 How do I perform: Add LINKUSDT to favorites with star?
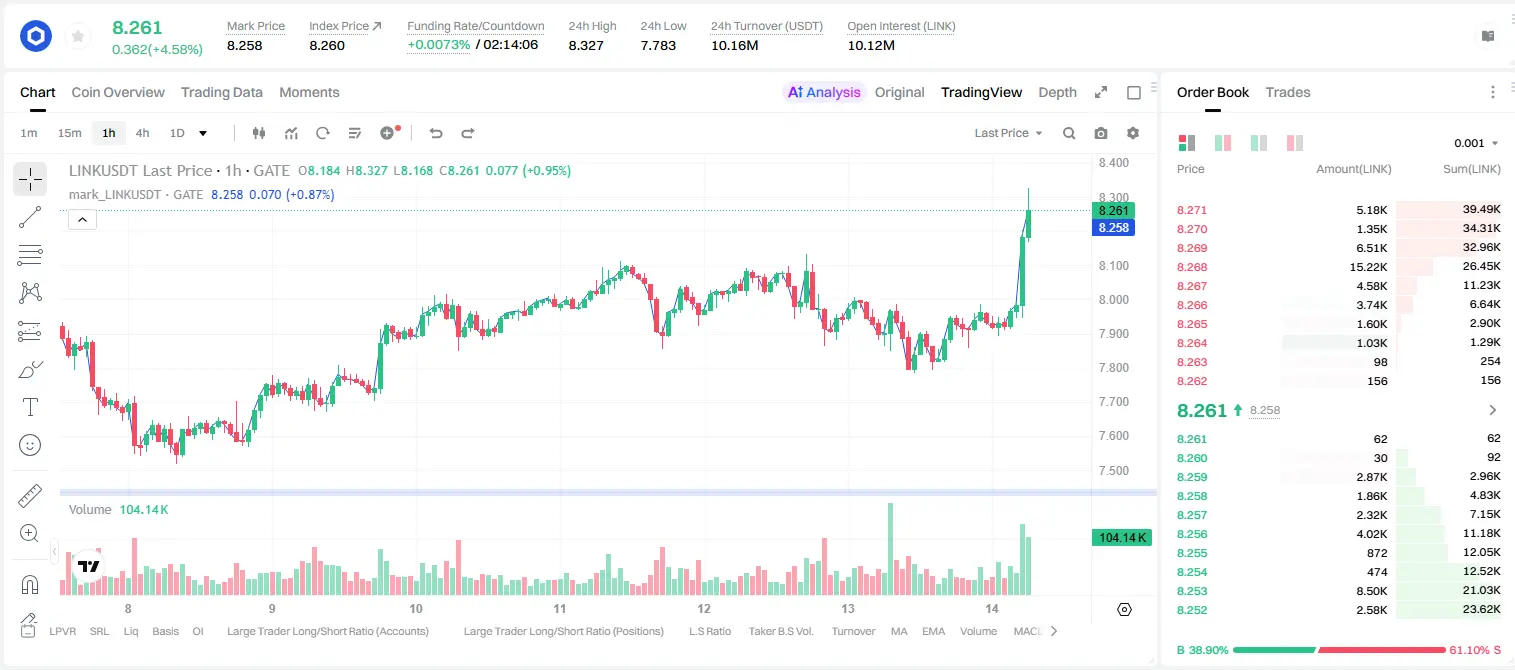(x=78, y=37)
